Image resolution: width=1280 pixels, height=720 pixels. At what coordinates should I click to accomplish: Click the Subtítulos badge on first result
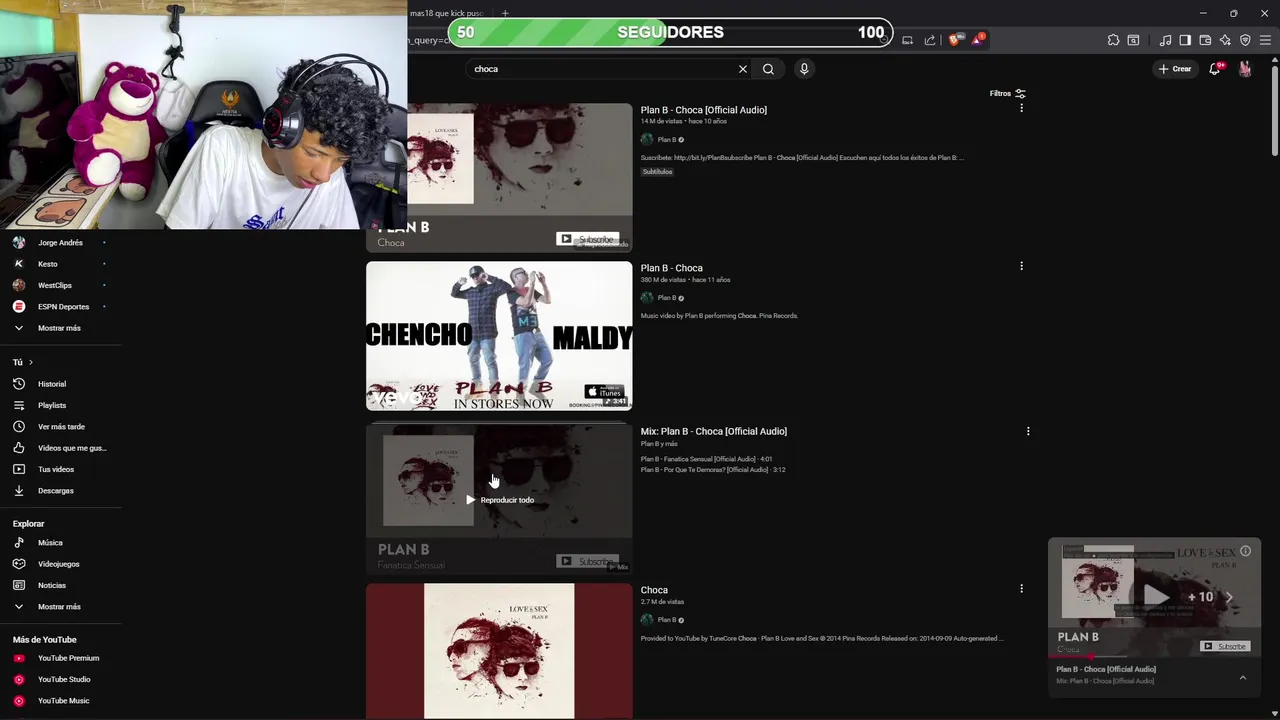click(x=657, y=172)
